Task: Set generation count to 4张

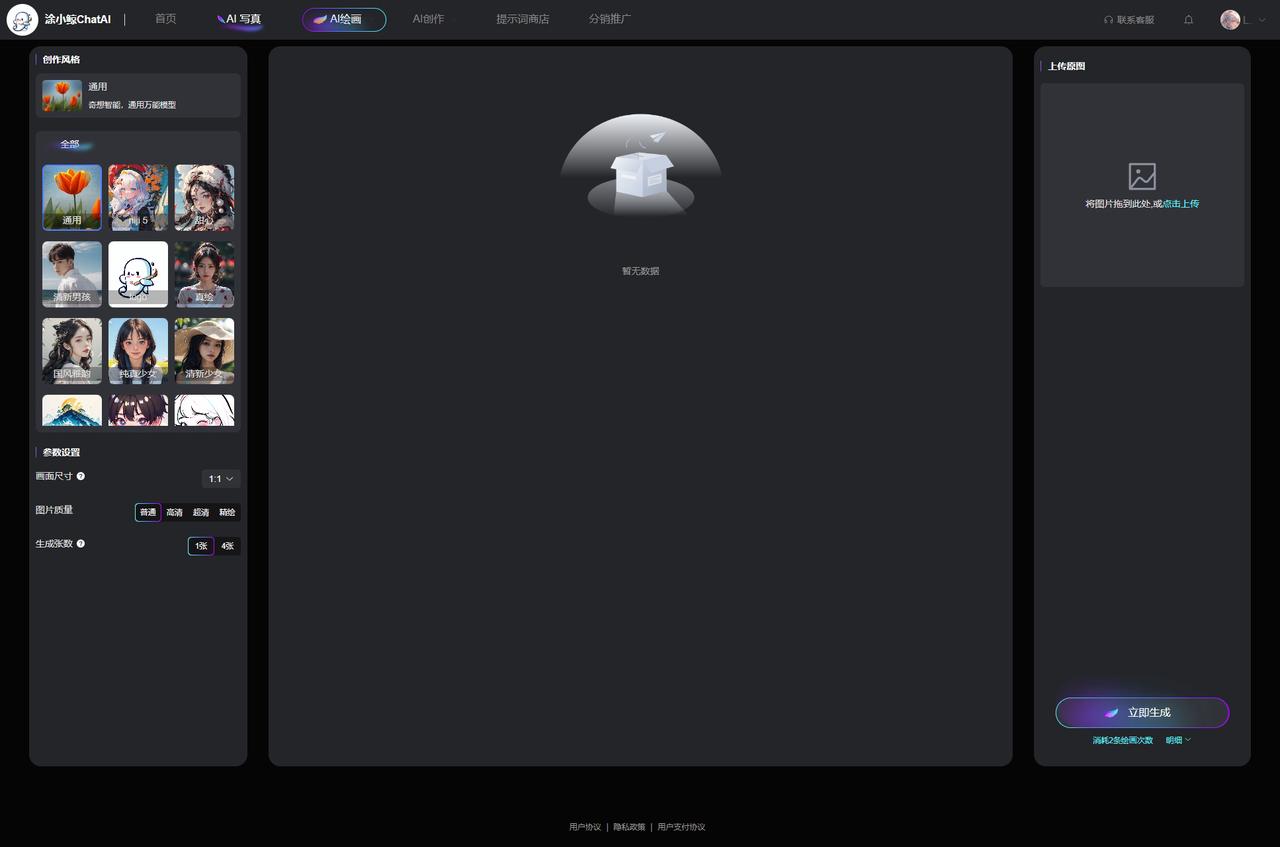Action: (227, 546)
